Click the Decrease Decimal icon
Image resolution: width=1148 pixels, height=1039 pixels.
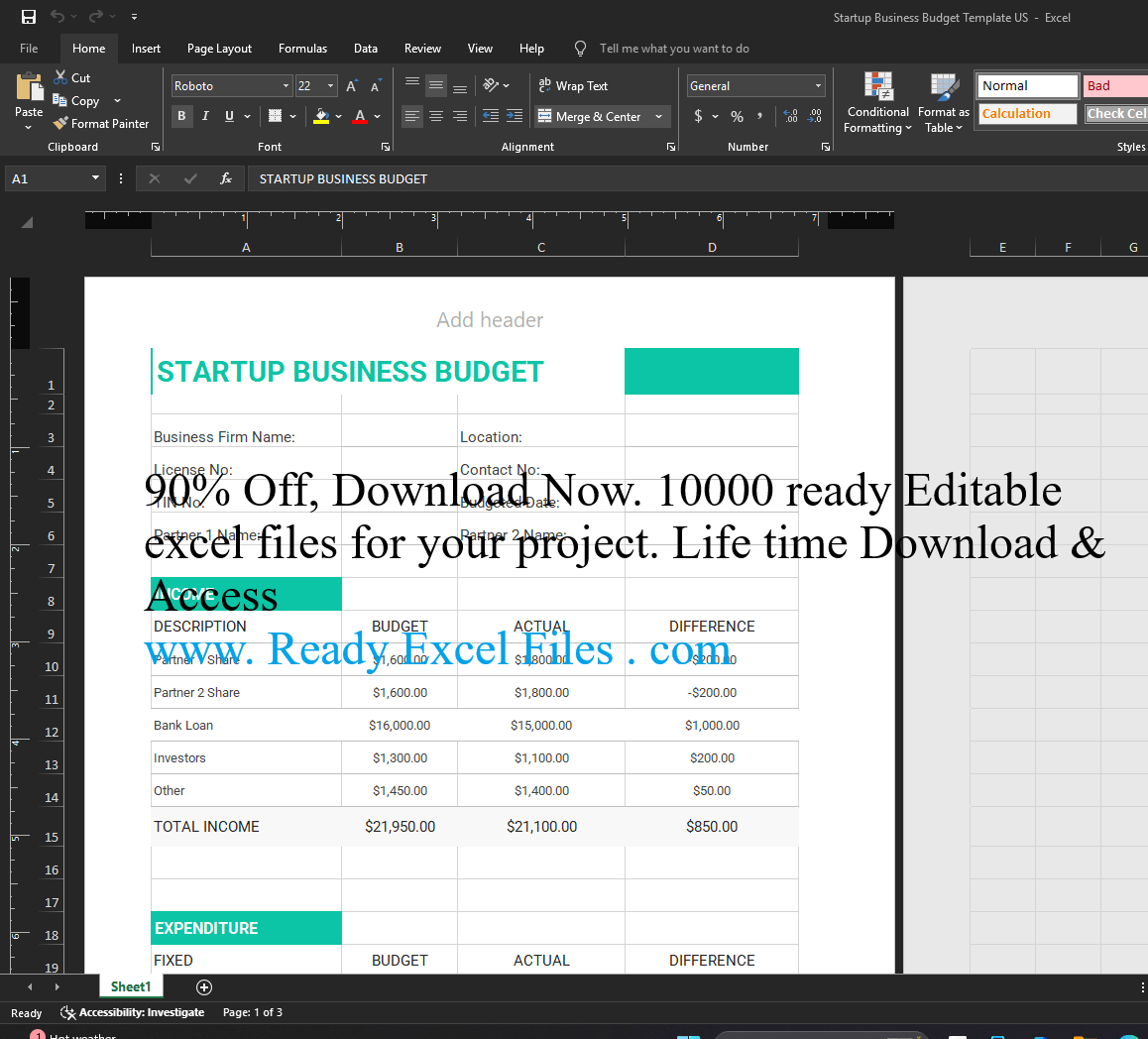815,116
